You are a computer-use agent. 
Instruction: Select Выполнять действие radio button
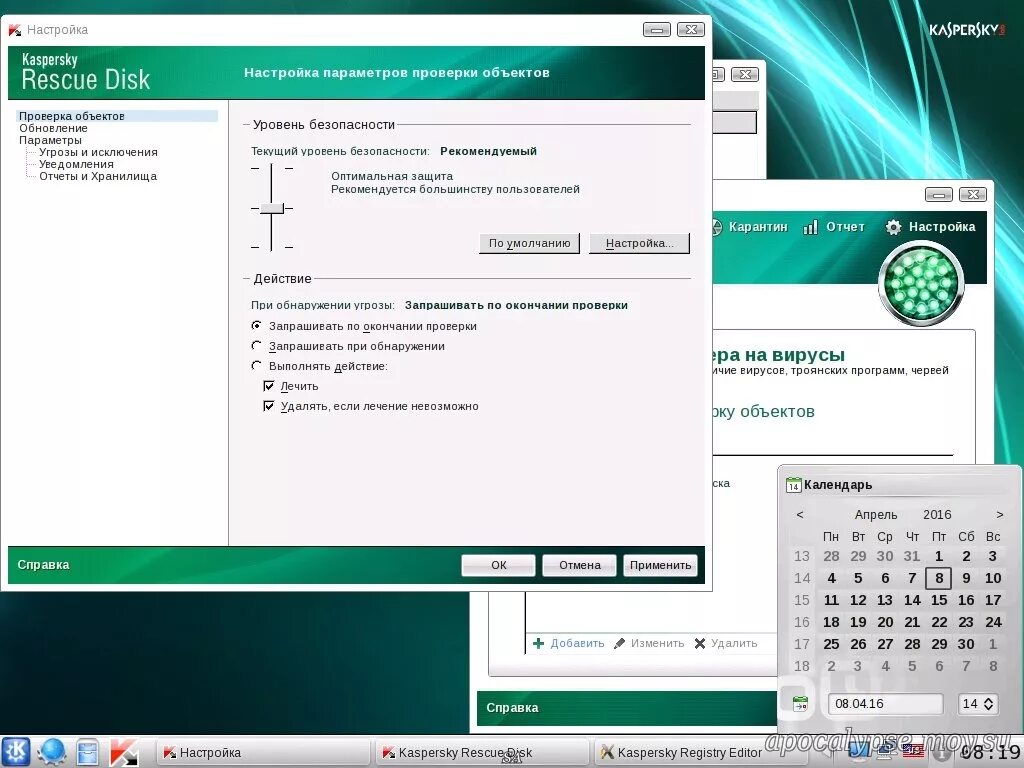(257, 366)
